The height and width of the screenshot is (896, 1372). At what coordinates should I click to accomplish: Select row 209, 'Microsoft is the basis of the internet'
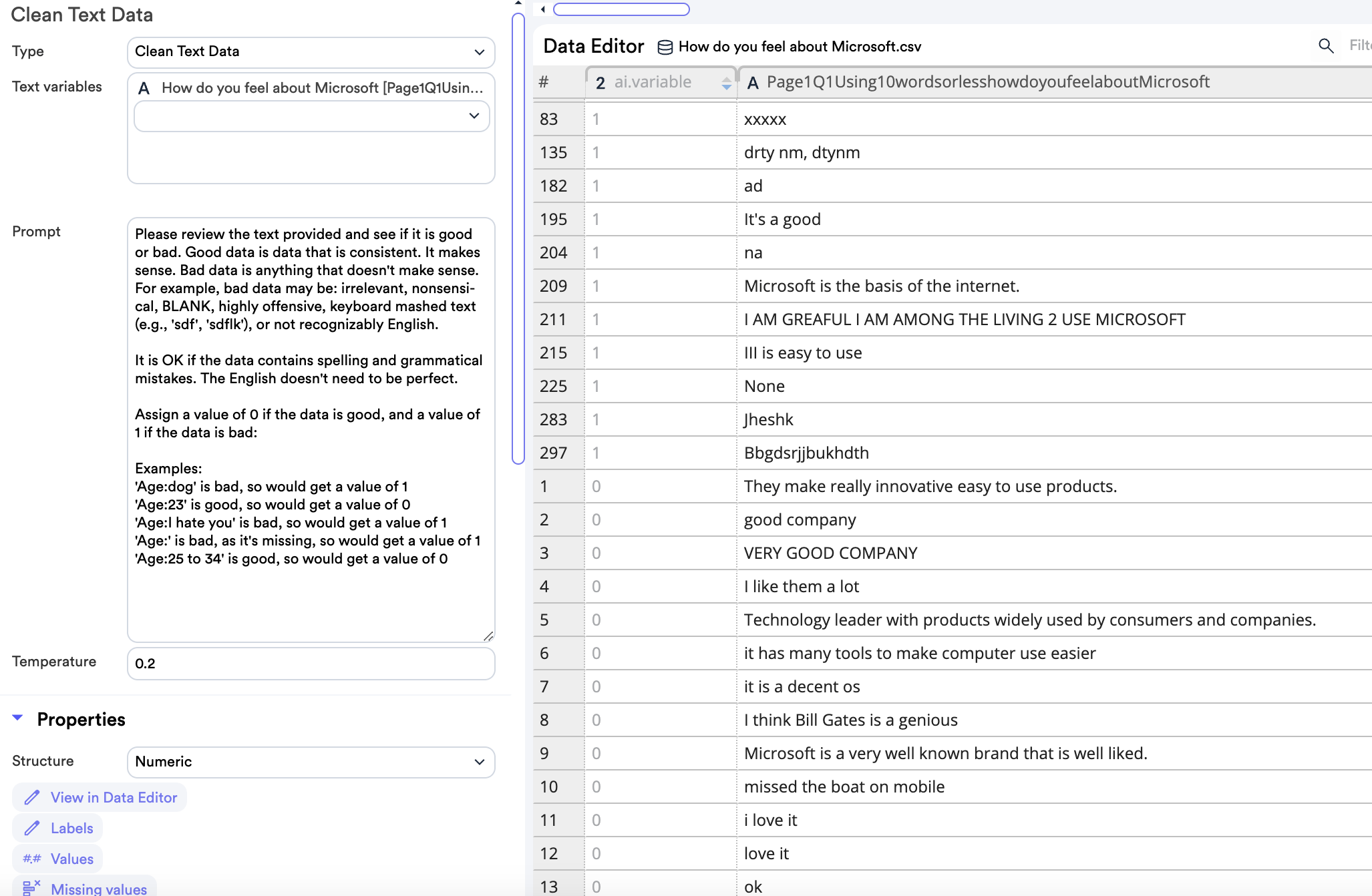[881, 286]
